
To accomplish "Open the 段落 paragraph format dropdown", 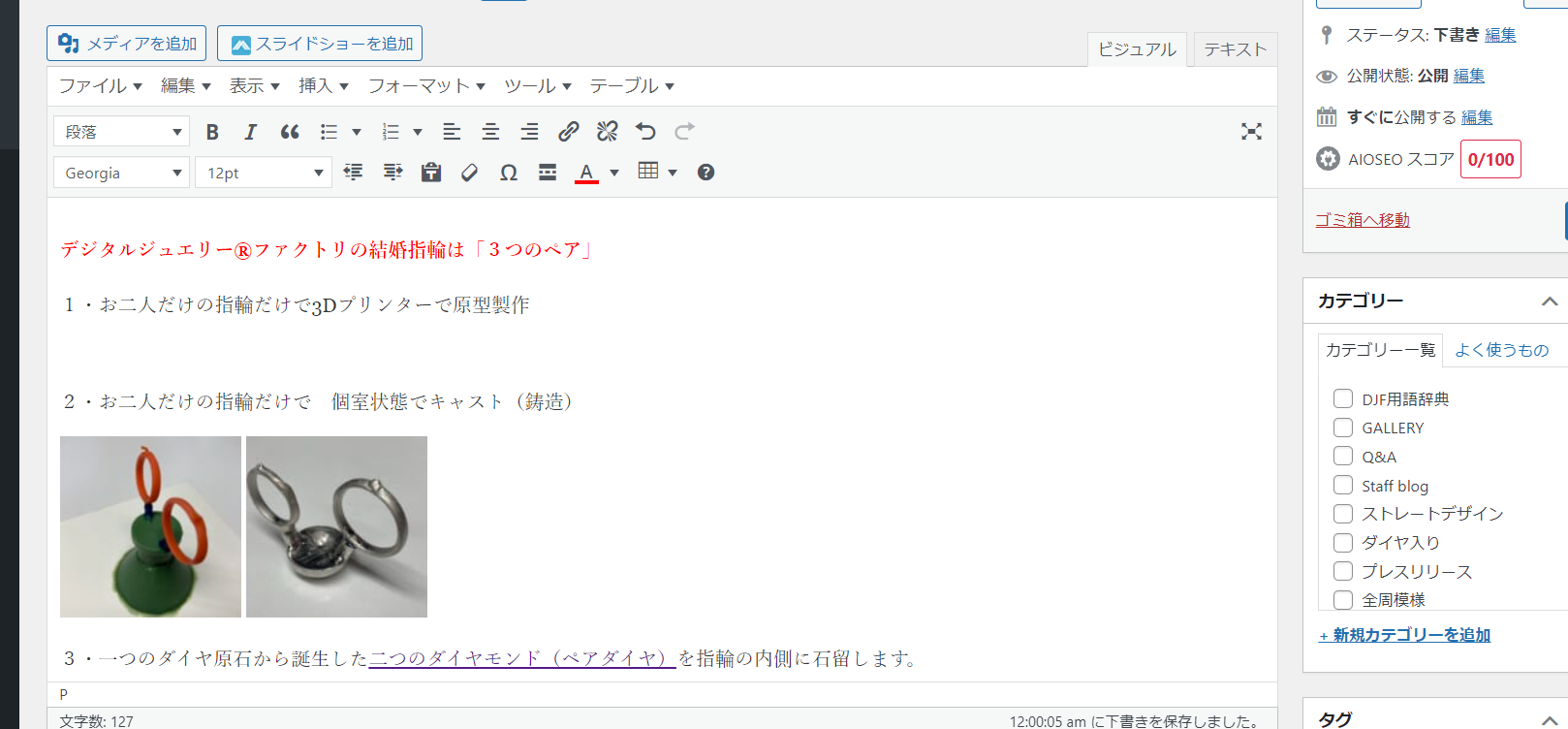I will (121, 132).
